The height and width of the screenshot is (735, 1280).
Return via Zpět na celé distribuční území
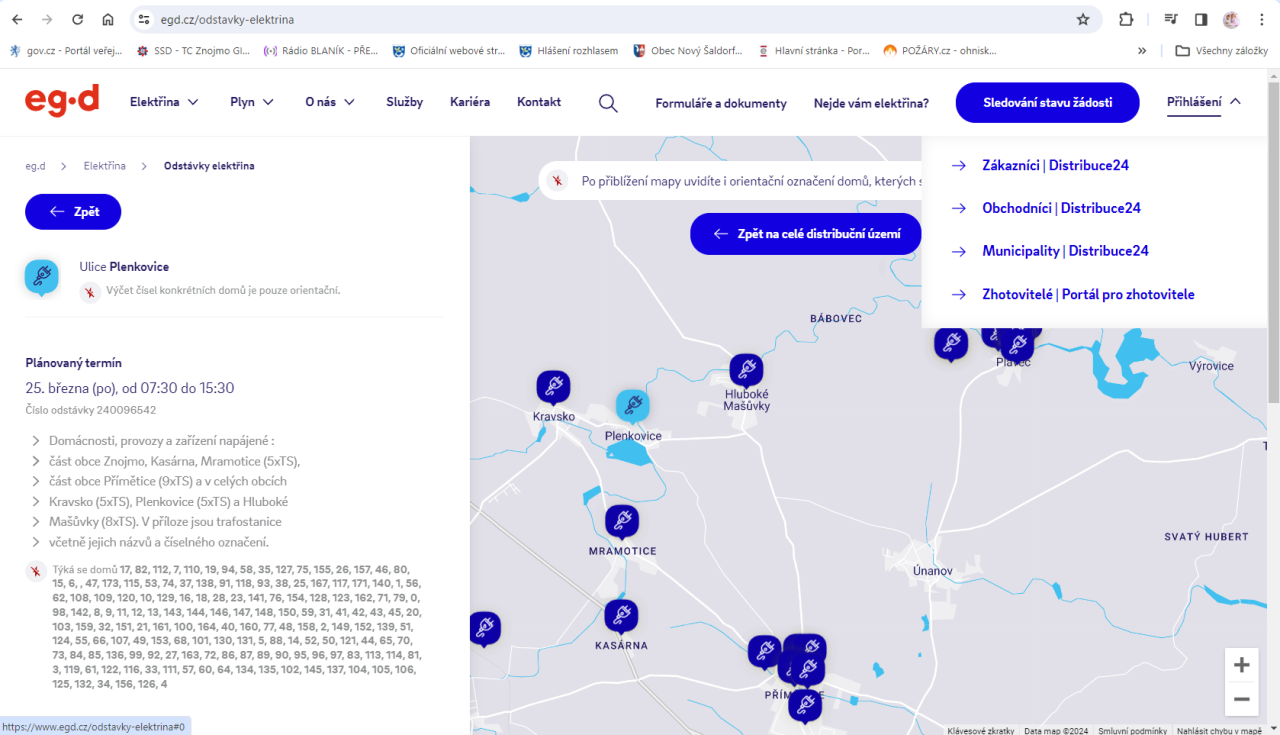coord(805,233)
